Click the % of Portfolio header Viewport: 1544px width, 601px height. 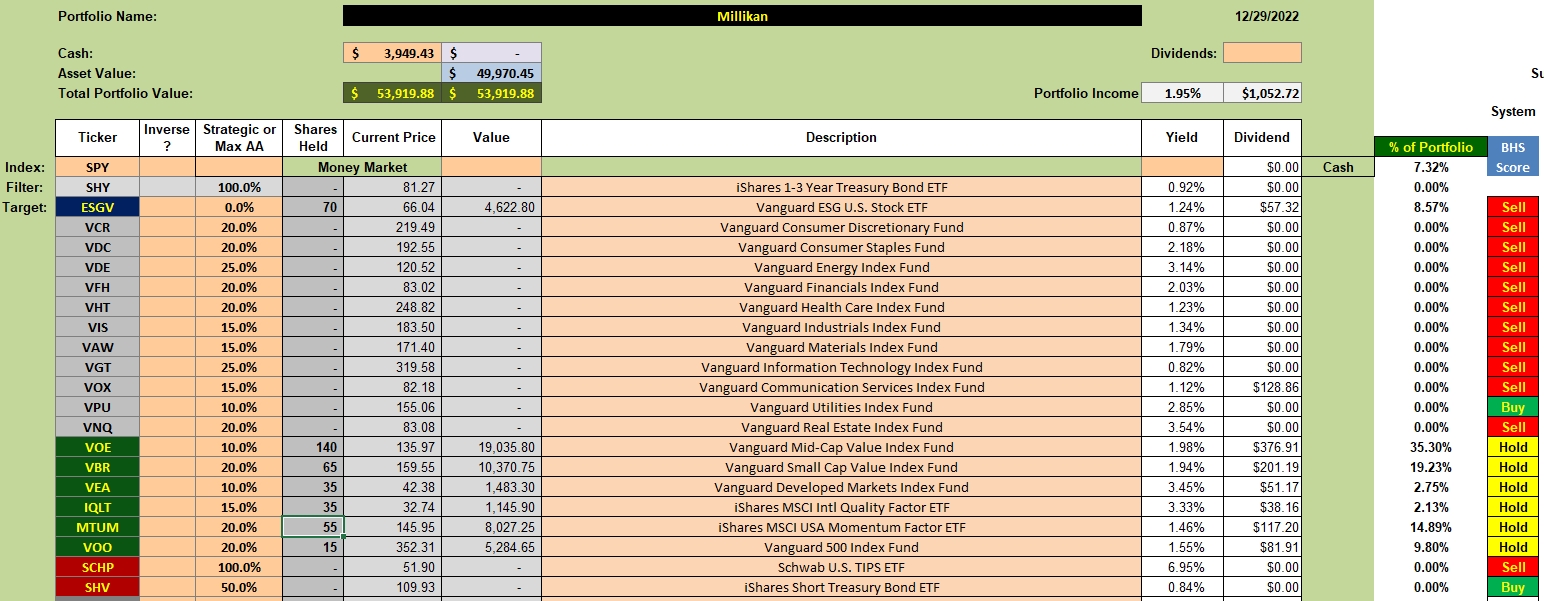coord(1430,147)
